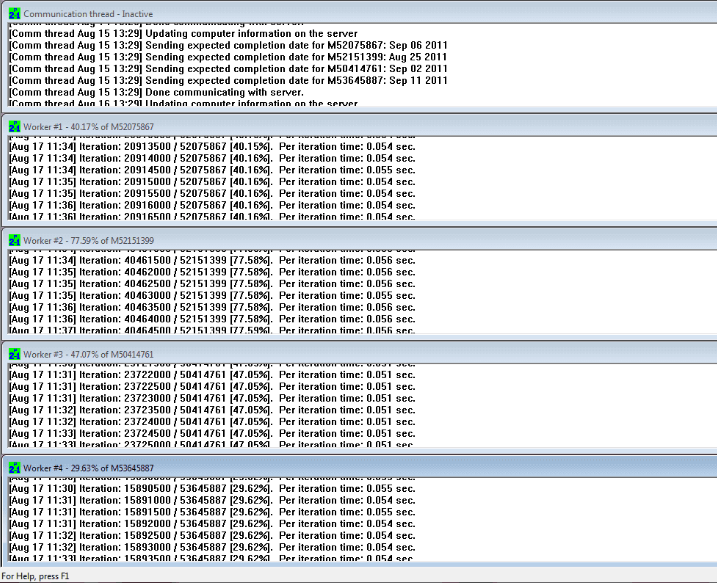Click Worker #1 iteration 20915000 log line

(x=212, y=182)
